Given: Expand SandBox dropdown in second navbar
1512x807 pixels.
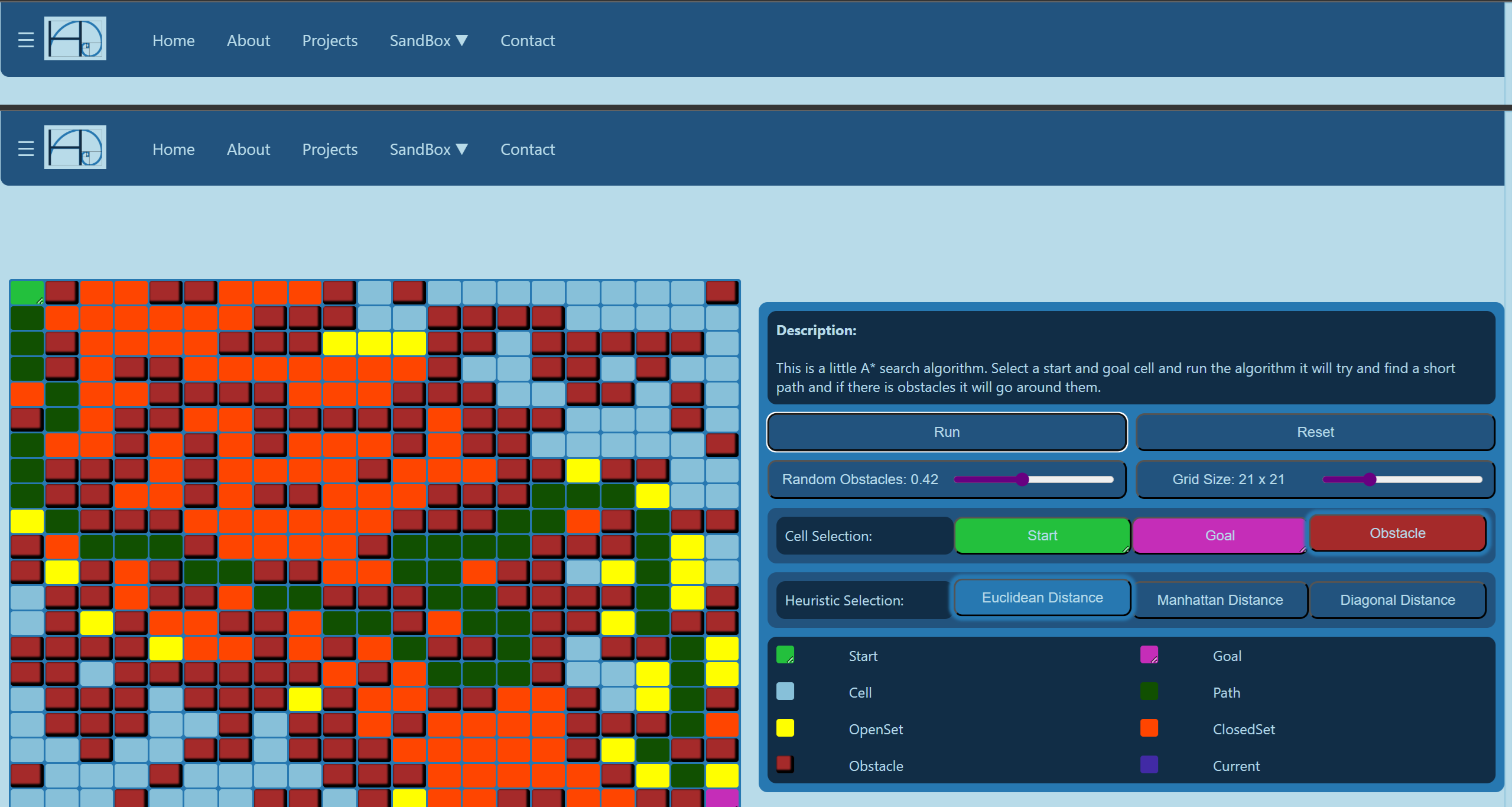Looking at the screenshot, I should click(428, 150).
